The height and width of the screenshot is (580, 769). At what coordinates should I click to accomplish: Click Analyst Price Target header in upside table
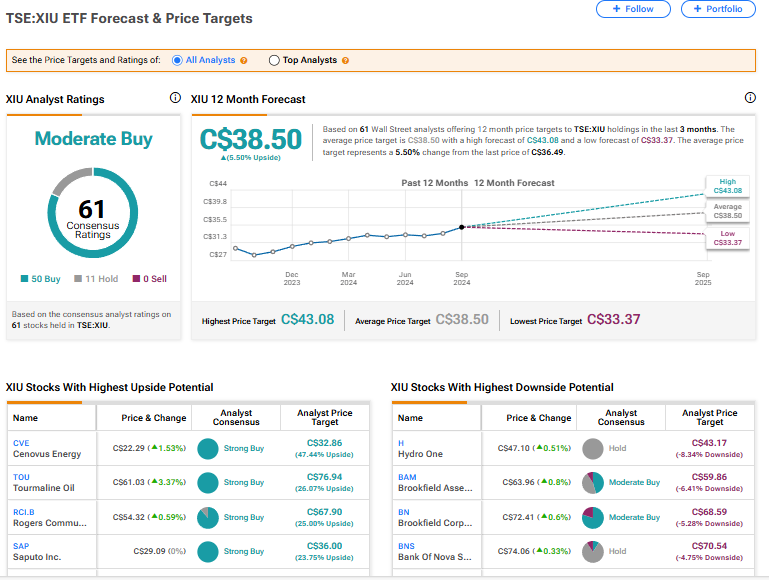(324, 417)
